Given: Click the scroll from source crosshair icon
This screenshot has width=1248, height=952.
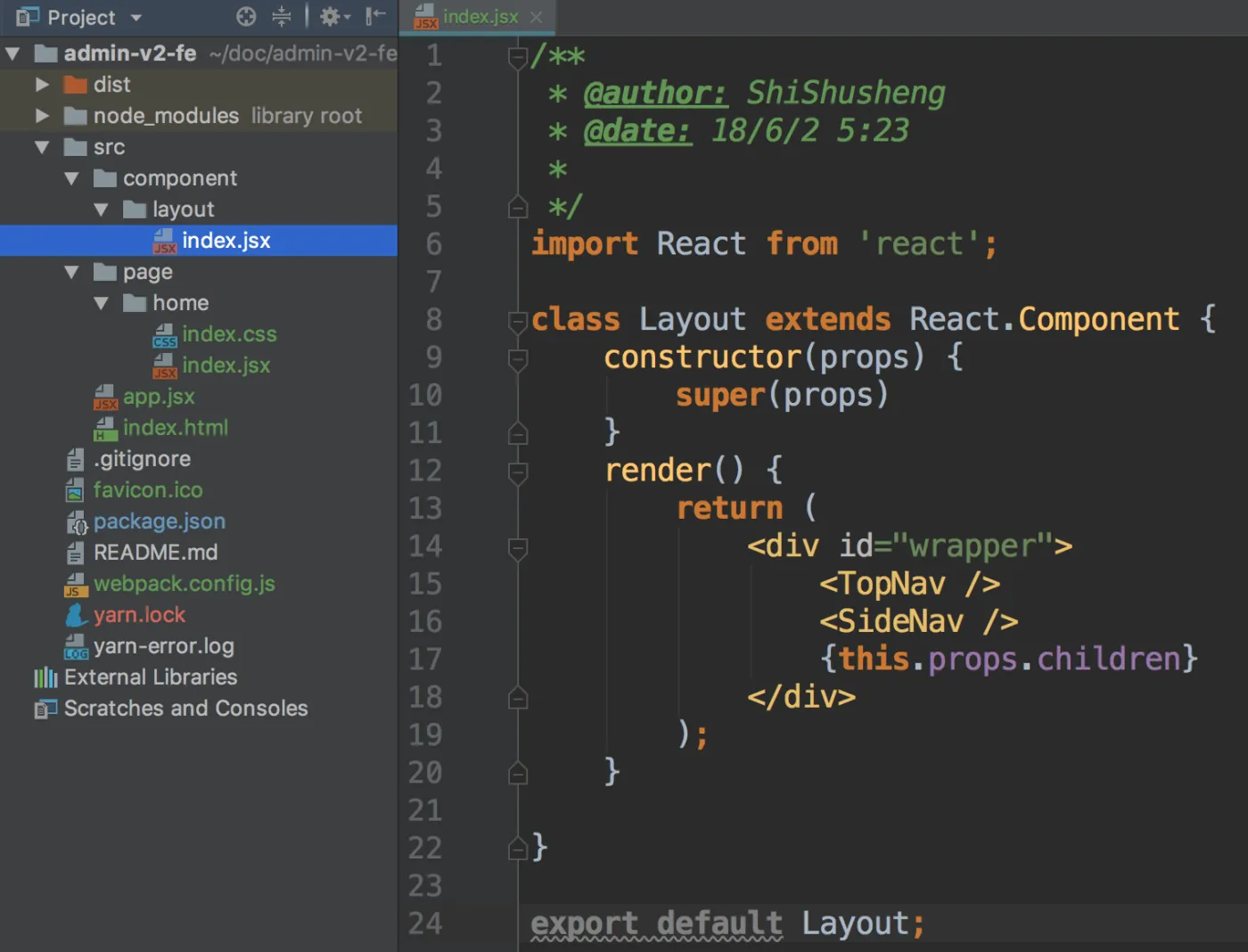Looking at the screenshot, I should pos(246,16).
